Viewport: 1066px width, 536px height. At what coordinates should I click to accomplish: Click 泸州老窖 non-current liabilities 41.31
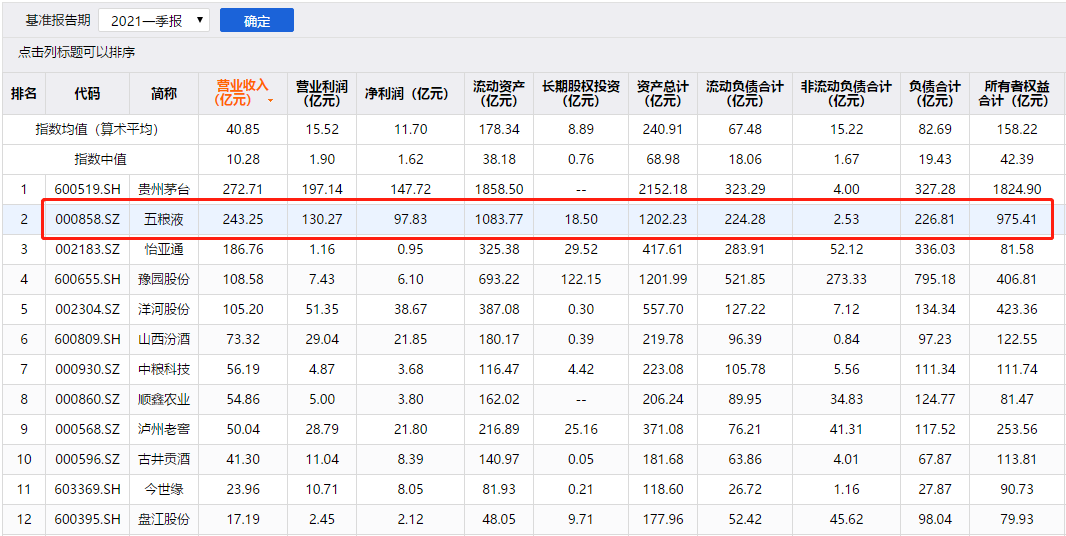coord(846,429)
